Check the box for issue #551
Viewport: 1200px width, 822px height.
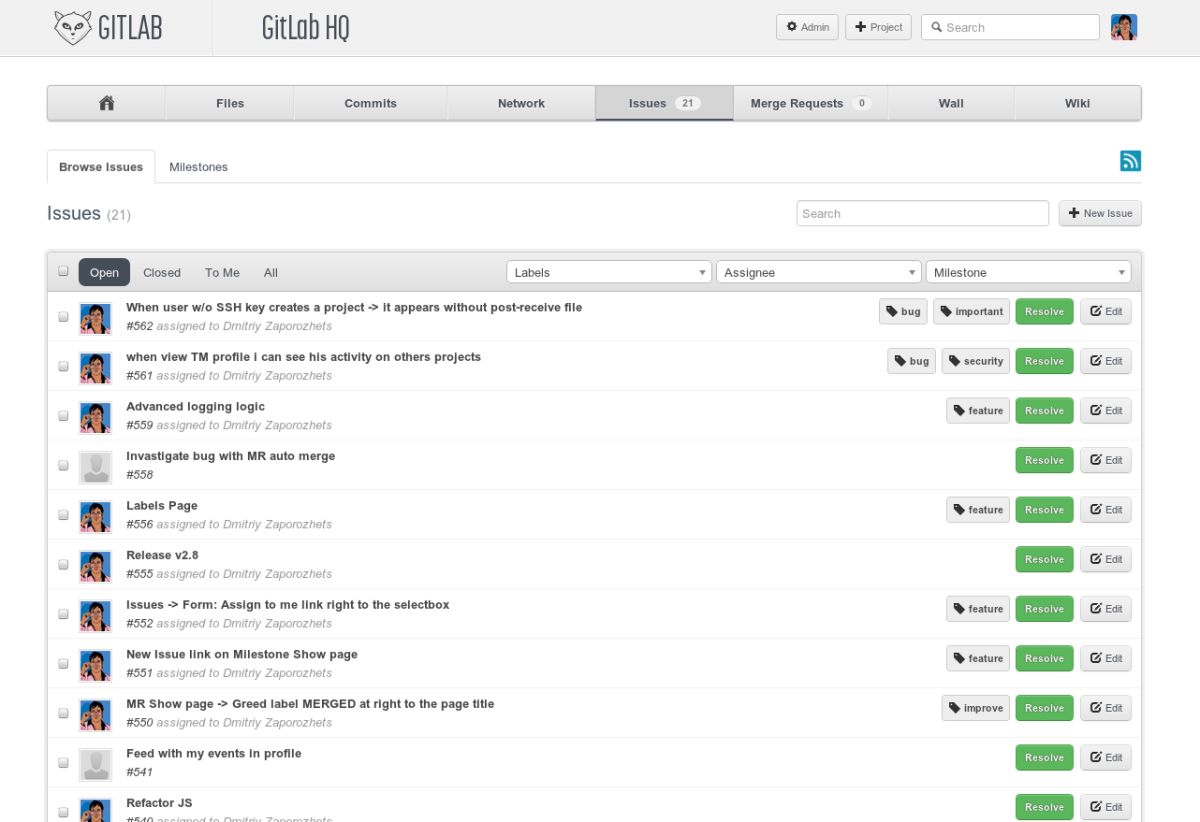(64, 664)
